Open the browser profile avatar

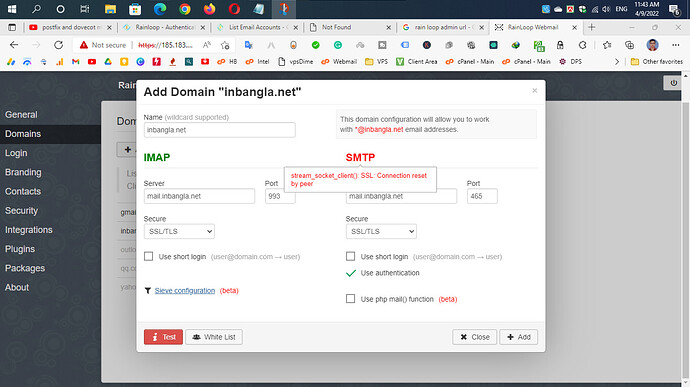pos(653,45)
